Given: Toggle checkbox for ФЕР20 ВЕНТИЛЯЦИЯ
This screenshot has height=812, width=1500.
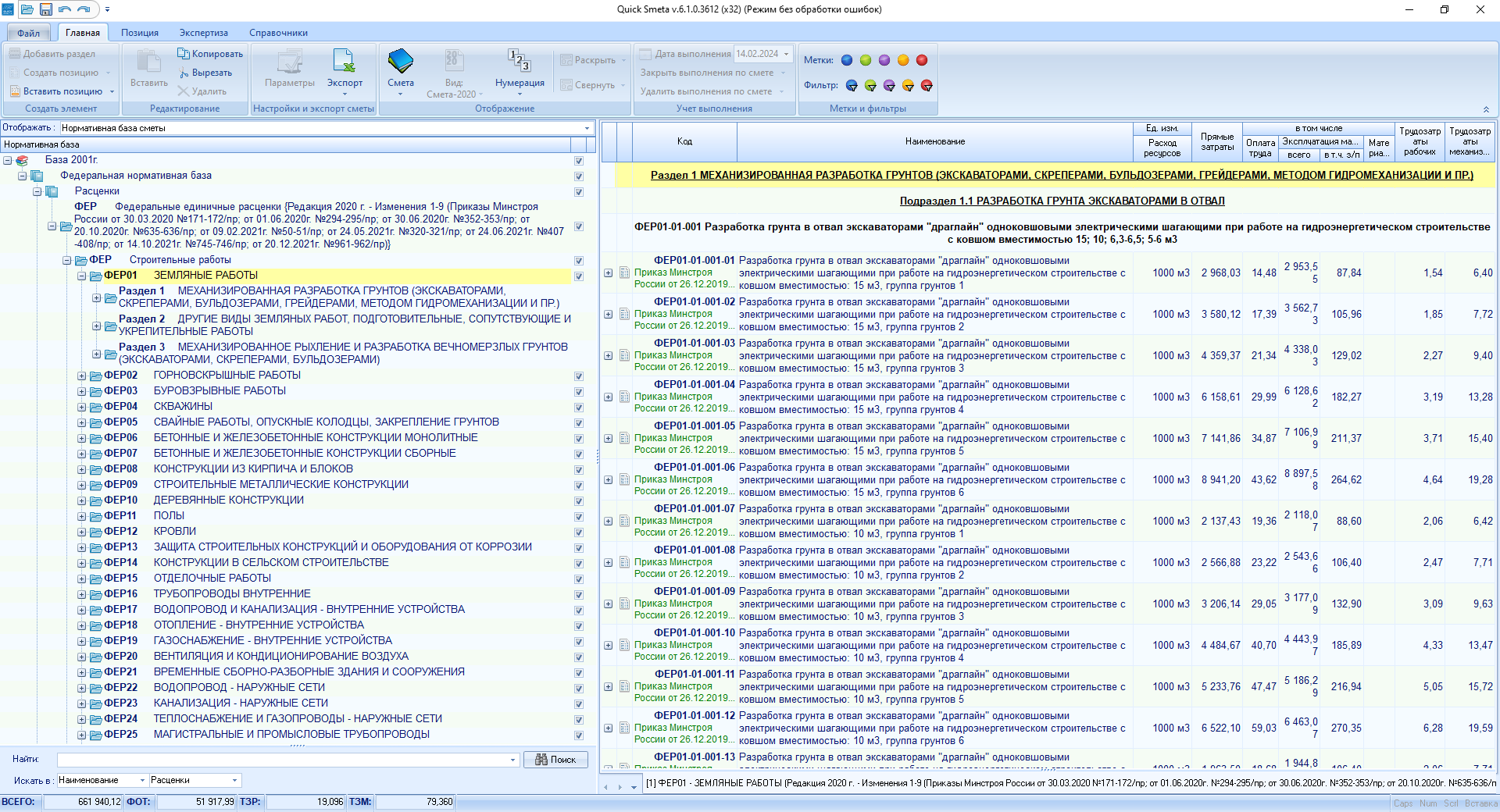Looking at the screenshot, I should click(579, 657).
